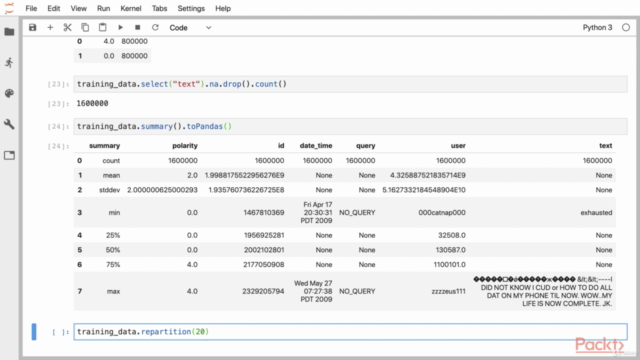Open the Settings menu

[191, 9]
